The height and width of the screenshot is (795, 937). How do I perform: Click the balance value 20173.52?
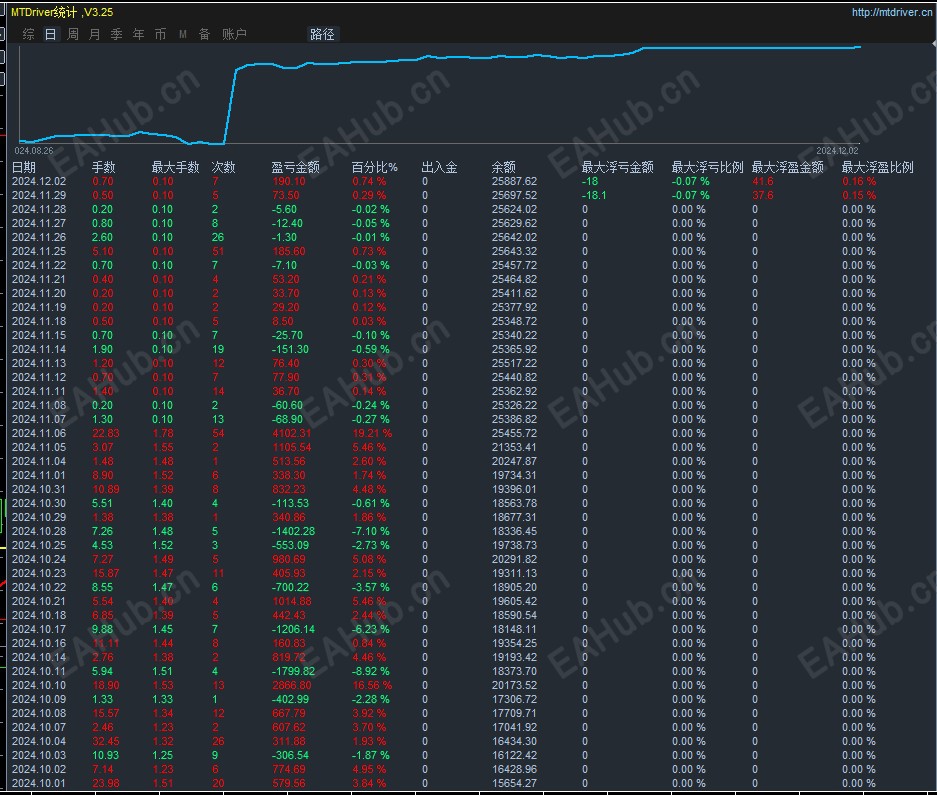pos(515,685)
